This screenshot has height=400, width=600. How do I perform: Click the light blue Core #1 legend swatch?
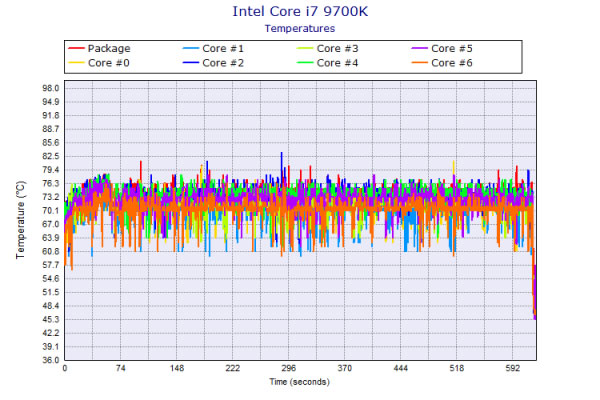pyautogui.click(x=191, y=48)
